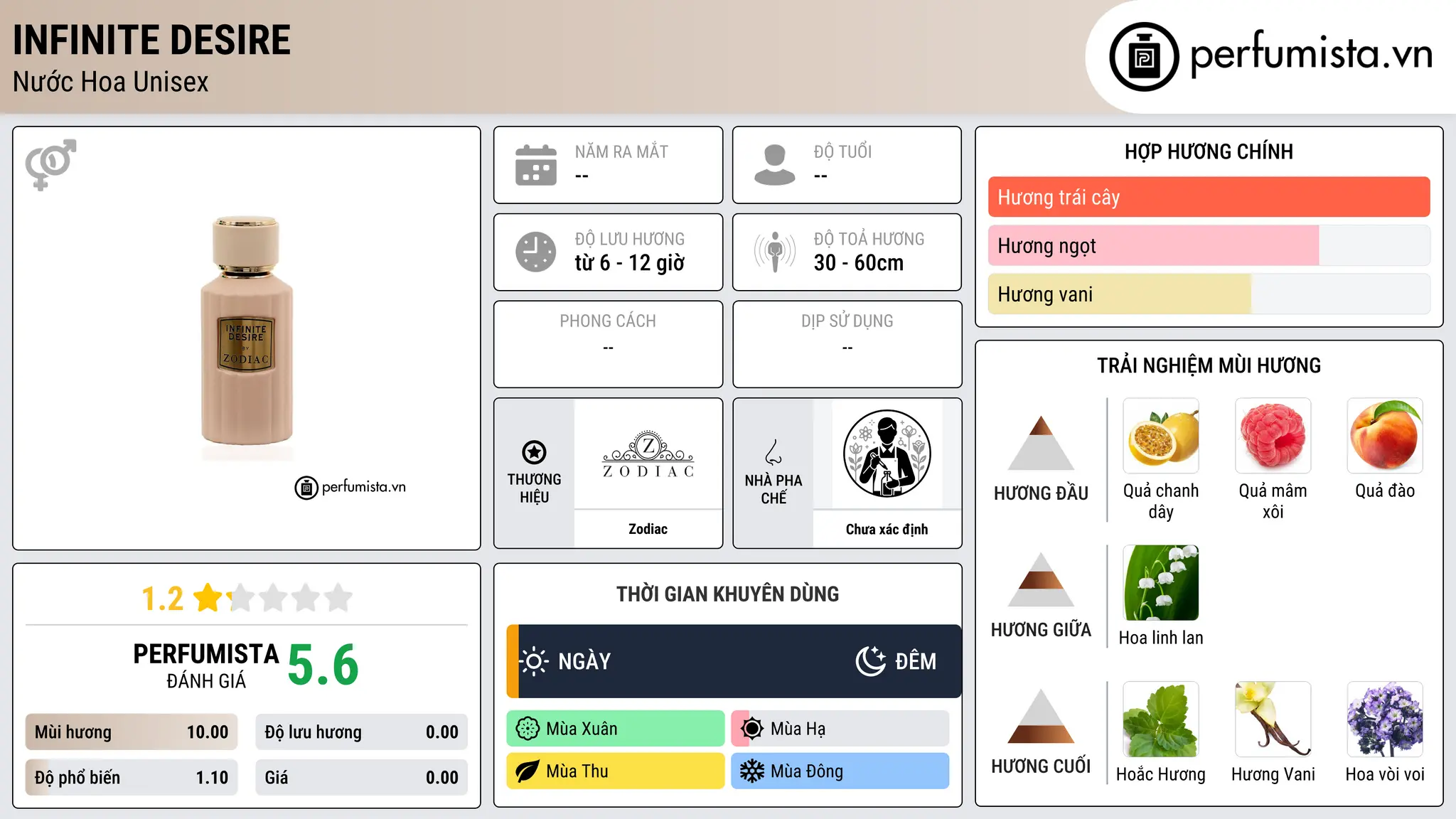Click the Nước Hoa Unisex subtitle
Image resolution: width=1456 pixels, height=819 pixels.
pyautogui.click(x=111, y=82)
